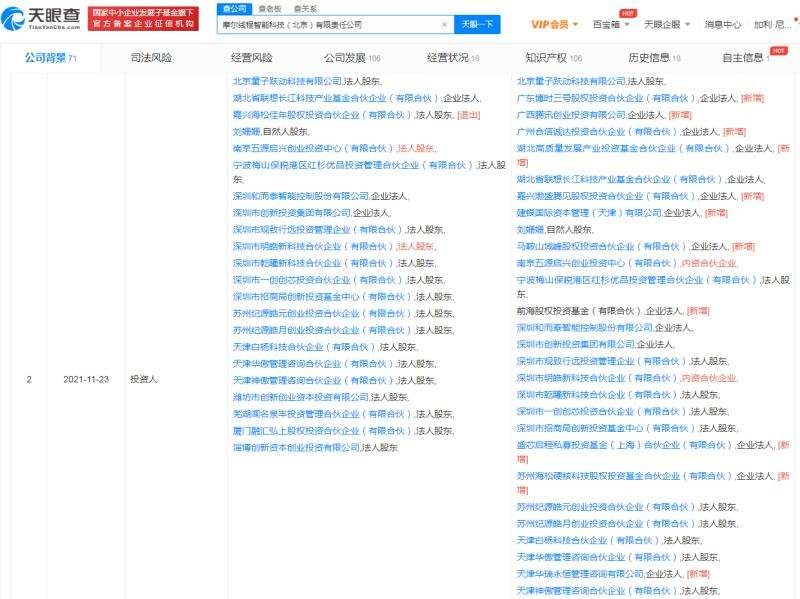
Task: Click the Tianyancha logo
Action: pos(43,20)
